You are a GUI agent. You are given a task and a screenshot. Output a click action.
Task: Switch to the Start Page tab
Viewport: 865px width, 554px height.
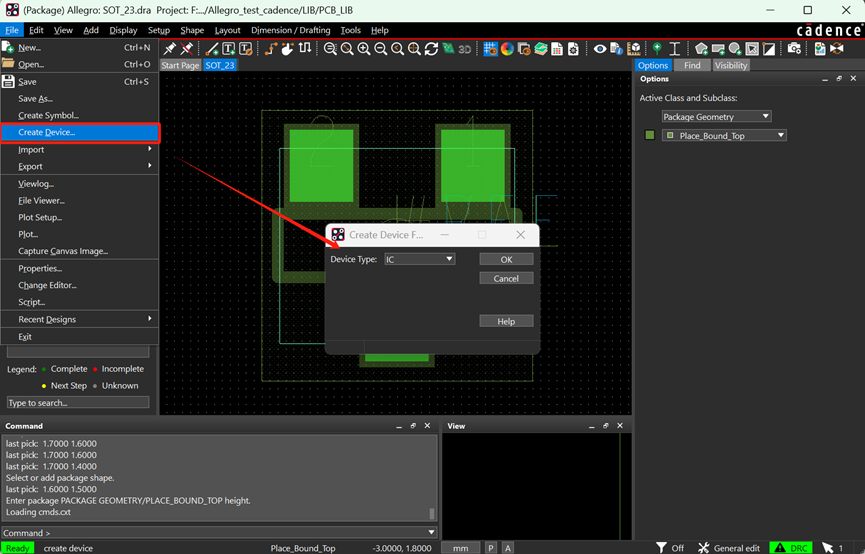(180, 65)
